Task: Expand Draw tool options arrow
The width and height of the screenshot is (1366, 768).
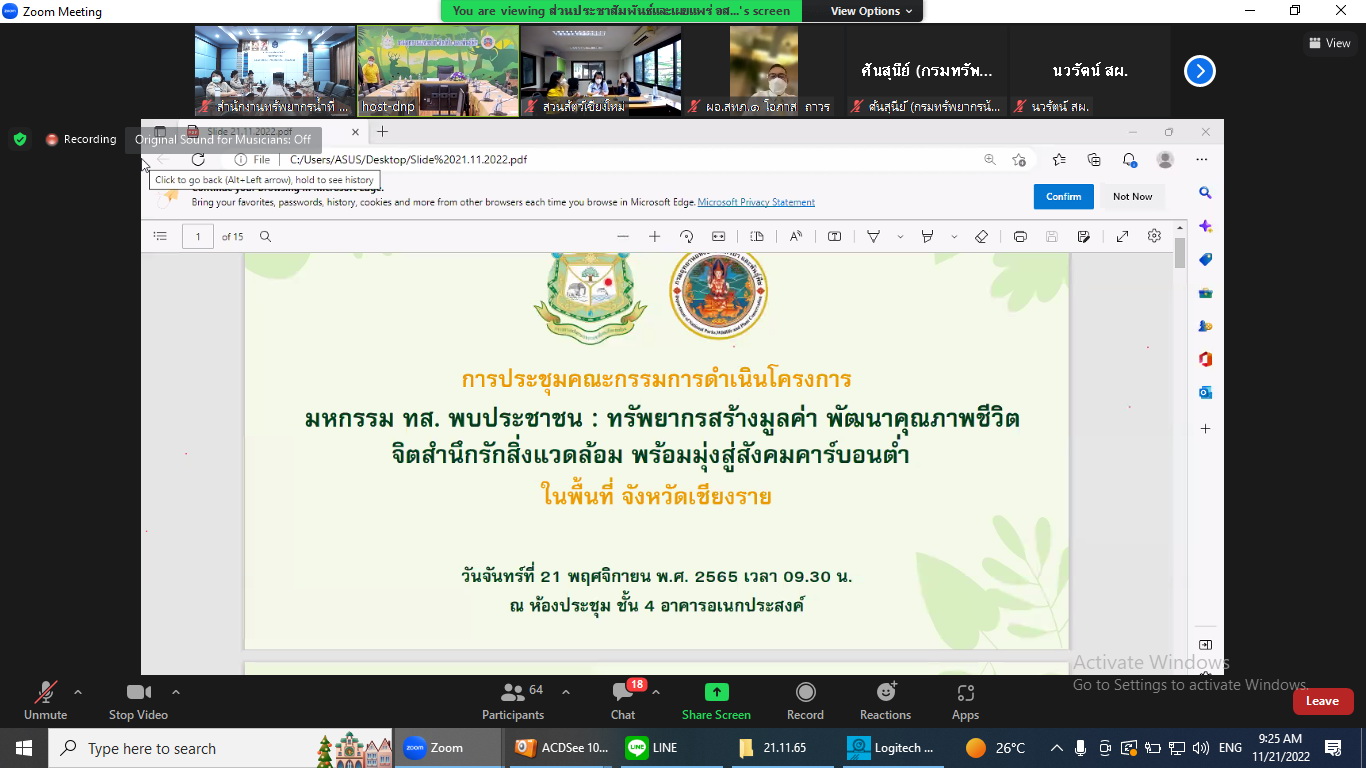Action: (900, 237)
